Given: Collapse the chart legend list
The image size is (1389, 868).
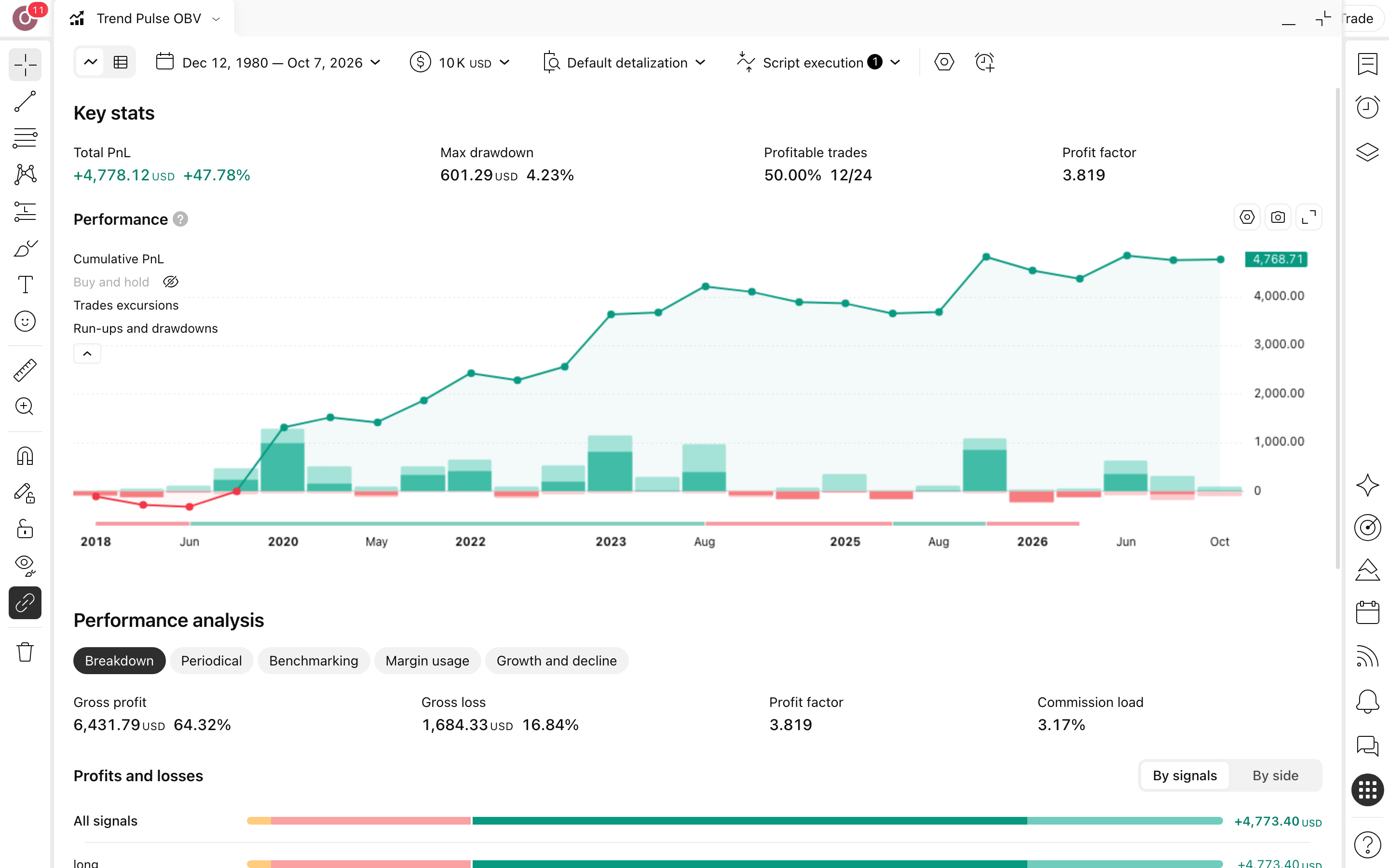Looking at the screenshot, I should (87, 353).
